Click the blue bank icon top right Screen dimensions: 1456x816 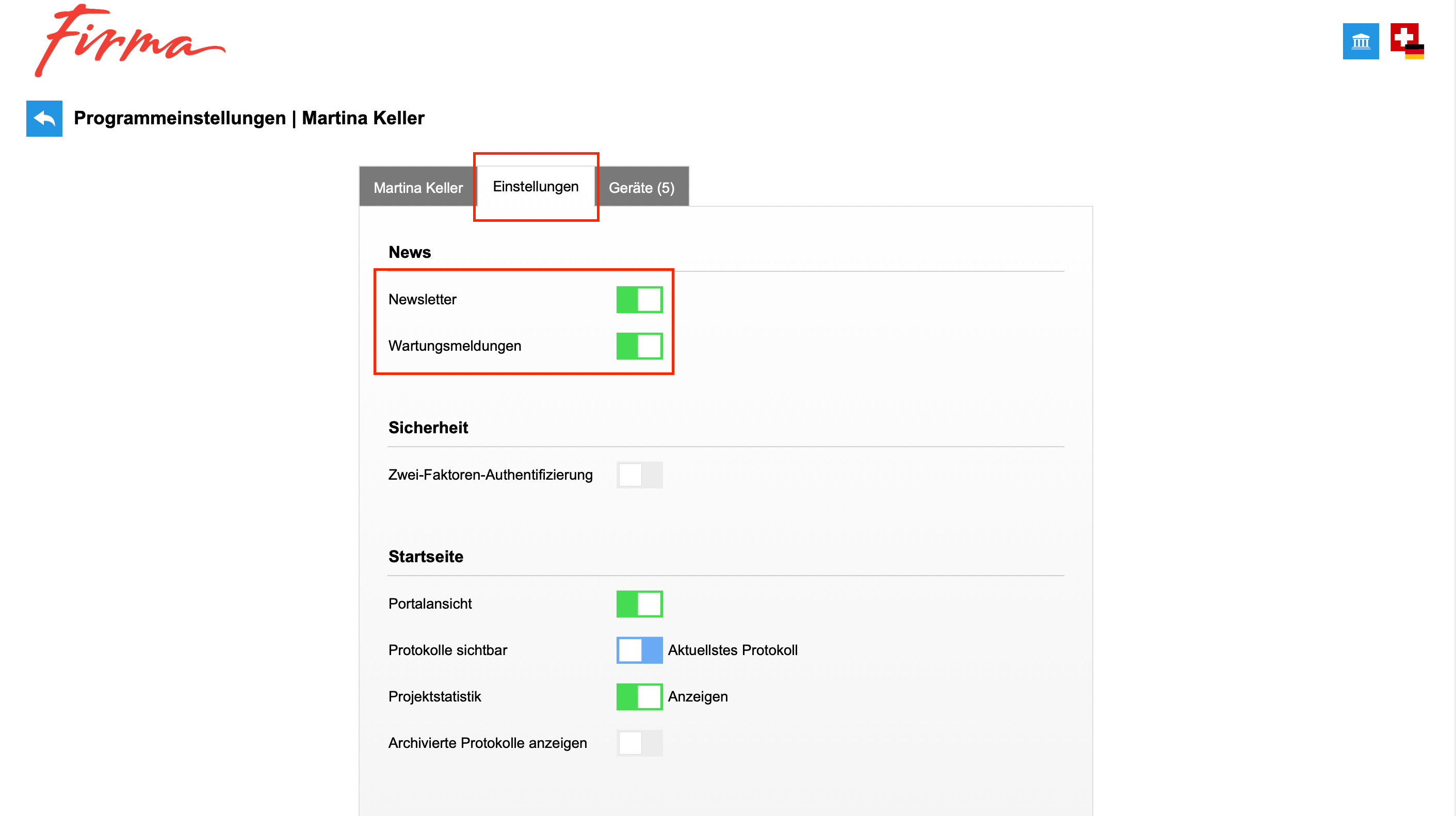[x=1361, y=42]
